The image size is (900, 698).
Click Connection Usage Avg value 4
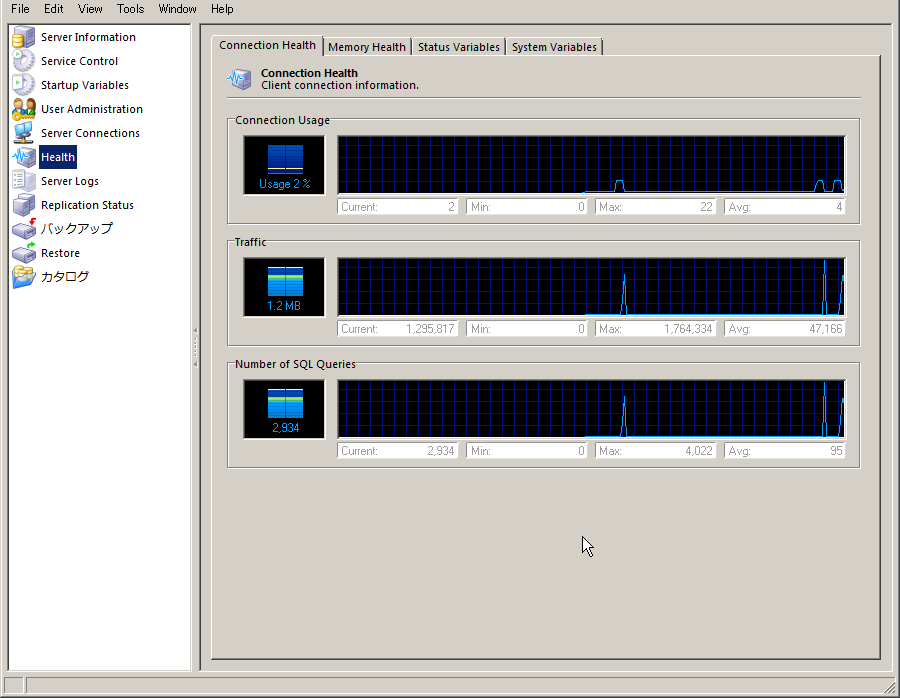(x=785, y=207)
